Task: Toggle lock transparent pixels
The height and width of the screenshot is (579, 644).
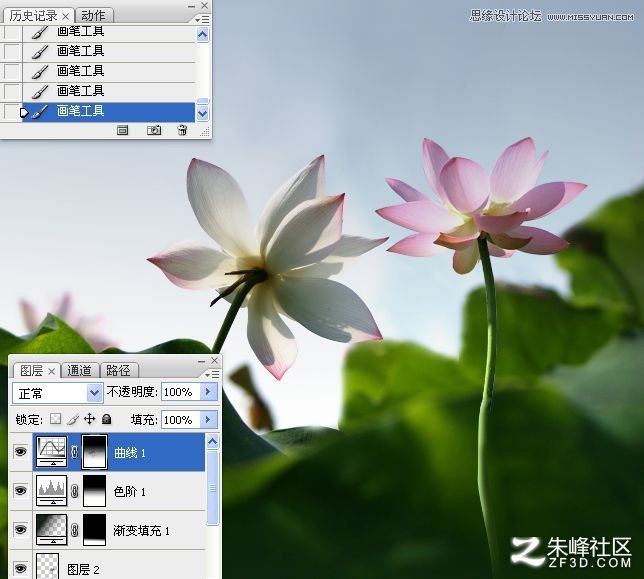Action: (x=55, y=419)
